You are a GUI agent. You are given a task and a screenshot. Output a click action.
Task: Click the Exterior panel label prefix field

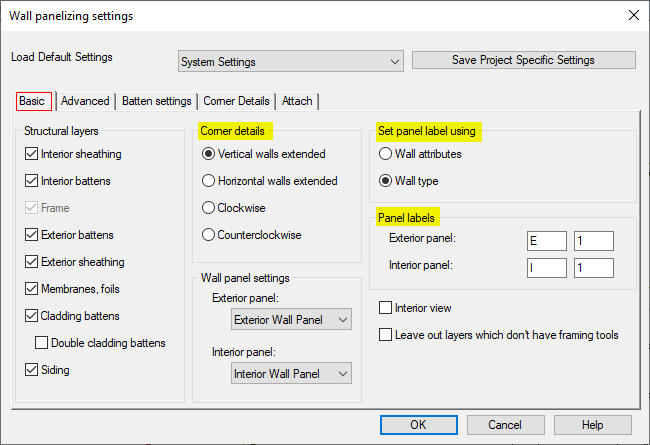pyautogui.click(x=546, y=240)
